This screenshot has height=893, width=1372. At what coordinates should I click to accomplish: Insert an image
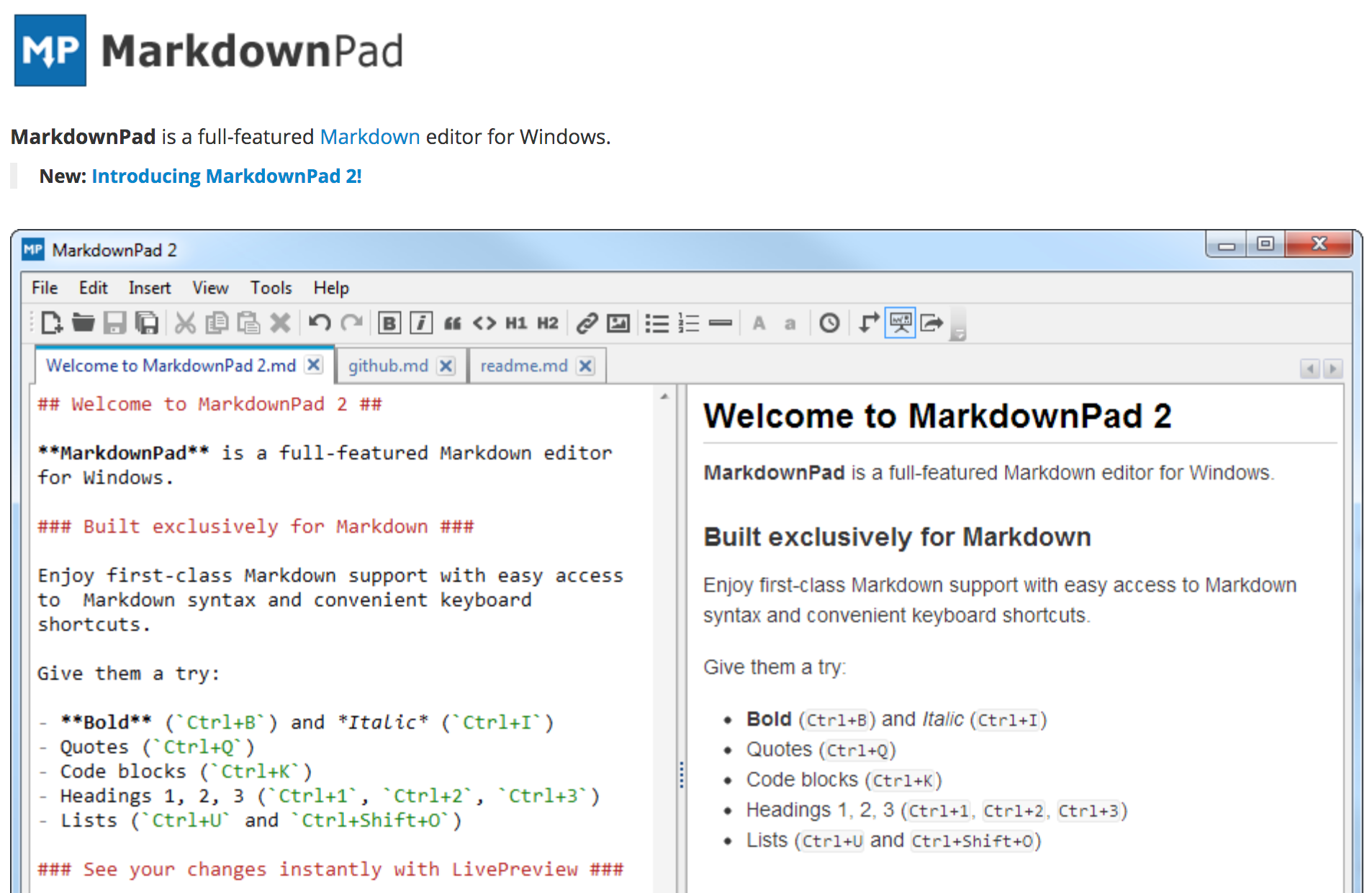(x=619, y=323)
